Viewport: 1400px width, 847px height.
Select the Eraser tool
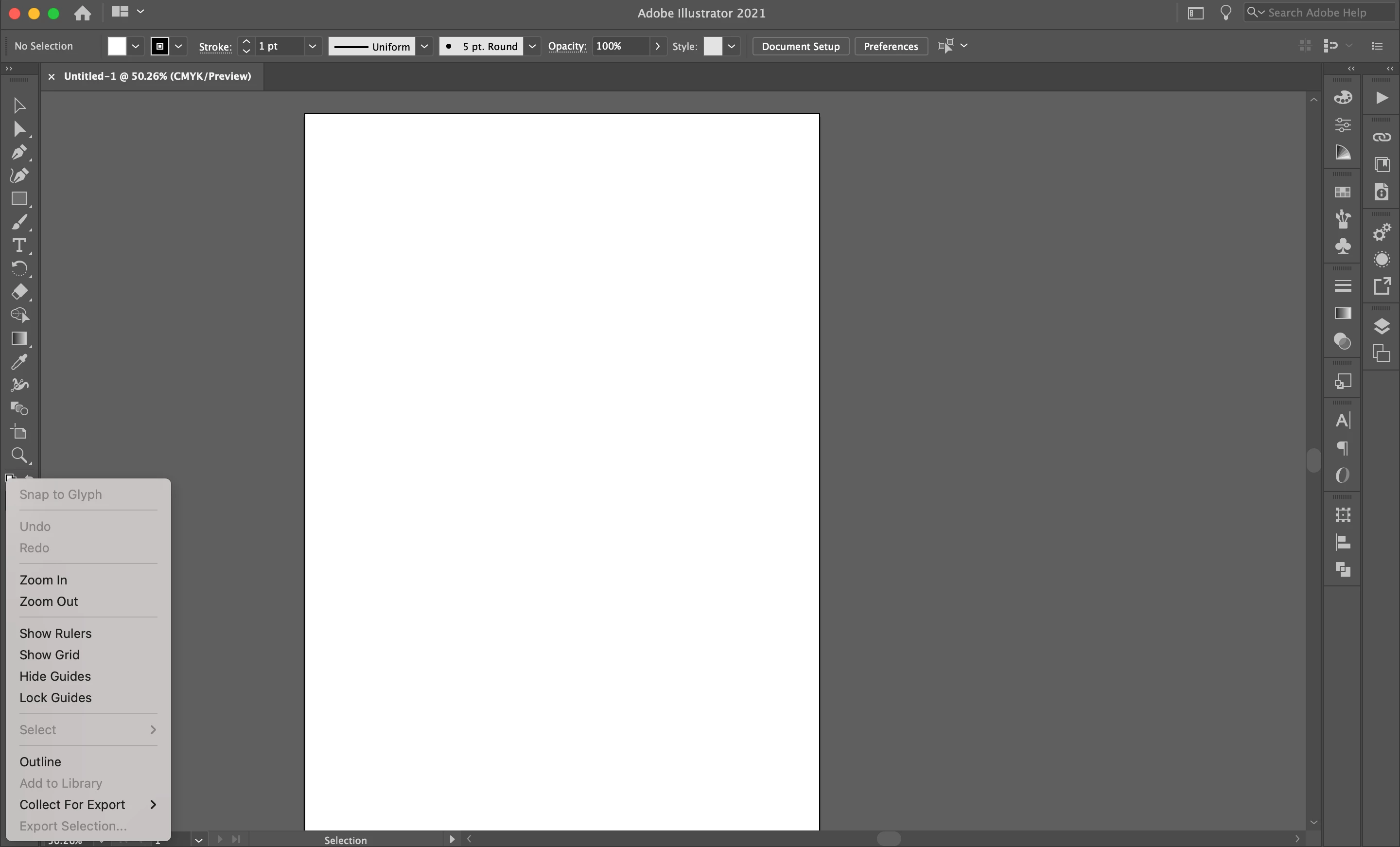coord(19,292)
